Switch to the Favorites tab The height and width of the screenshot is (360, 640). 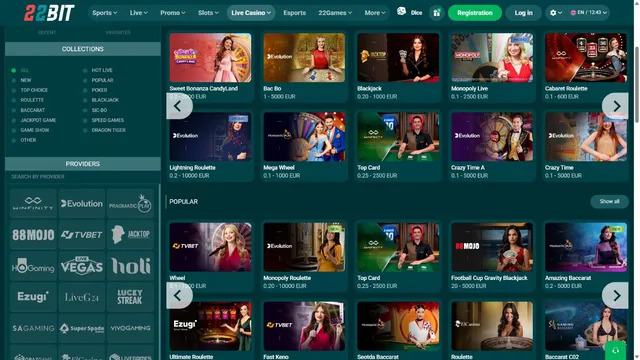(118, 32)
